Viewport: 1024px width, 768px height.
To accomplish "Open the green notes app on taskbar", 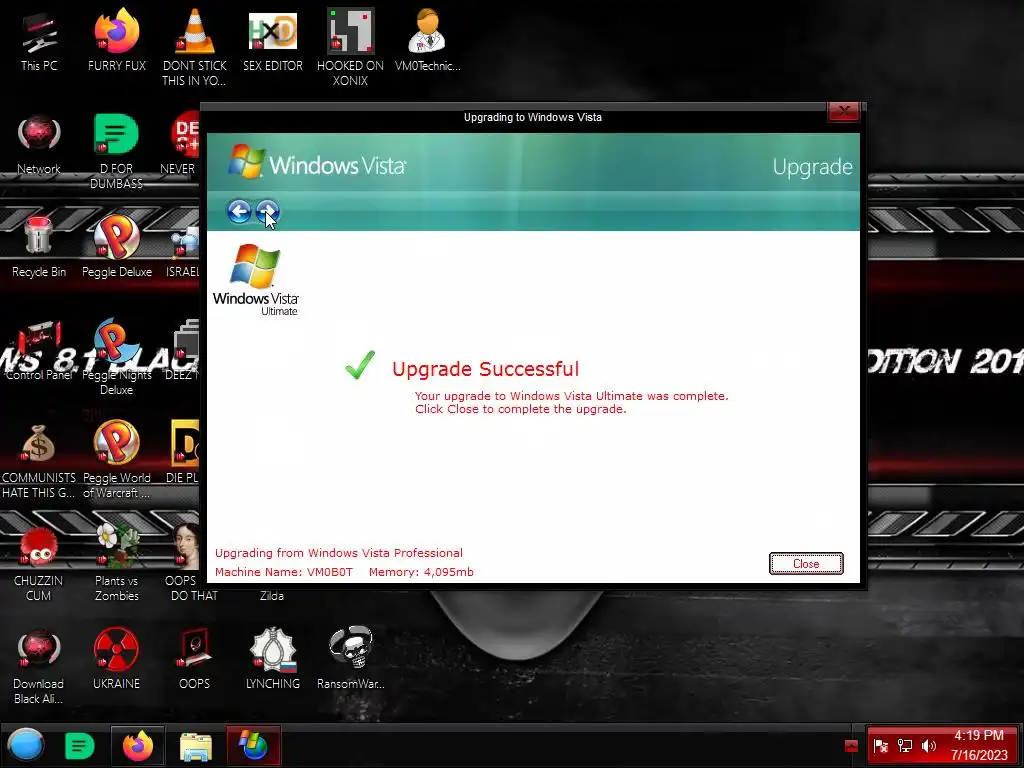I will pos(80,746).
